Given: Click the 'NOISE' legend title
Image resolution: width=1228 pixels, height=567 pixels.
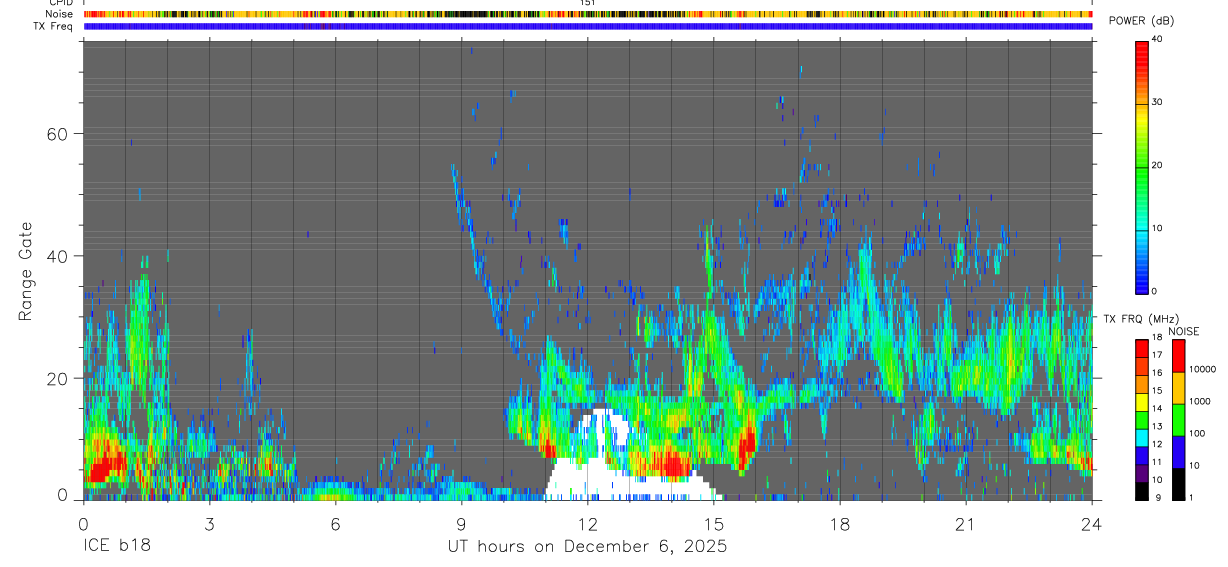Looking at the screenshot, I should [x=1184, y=332].
